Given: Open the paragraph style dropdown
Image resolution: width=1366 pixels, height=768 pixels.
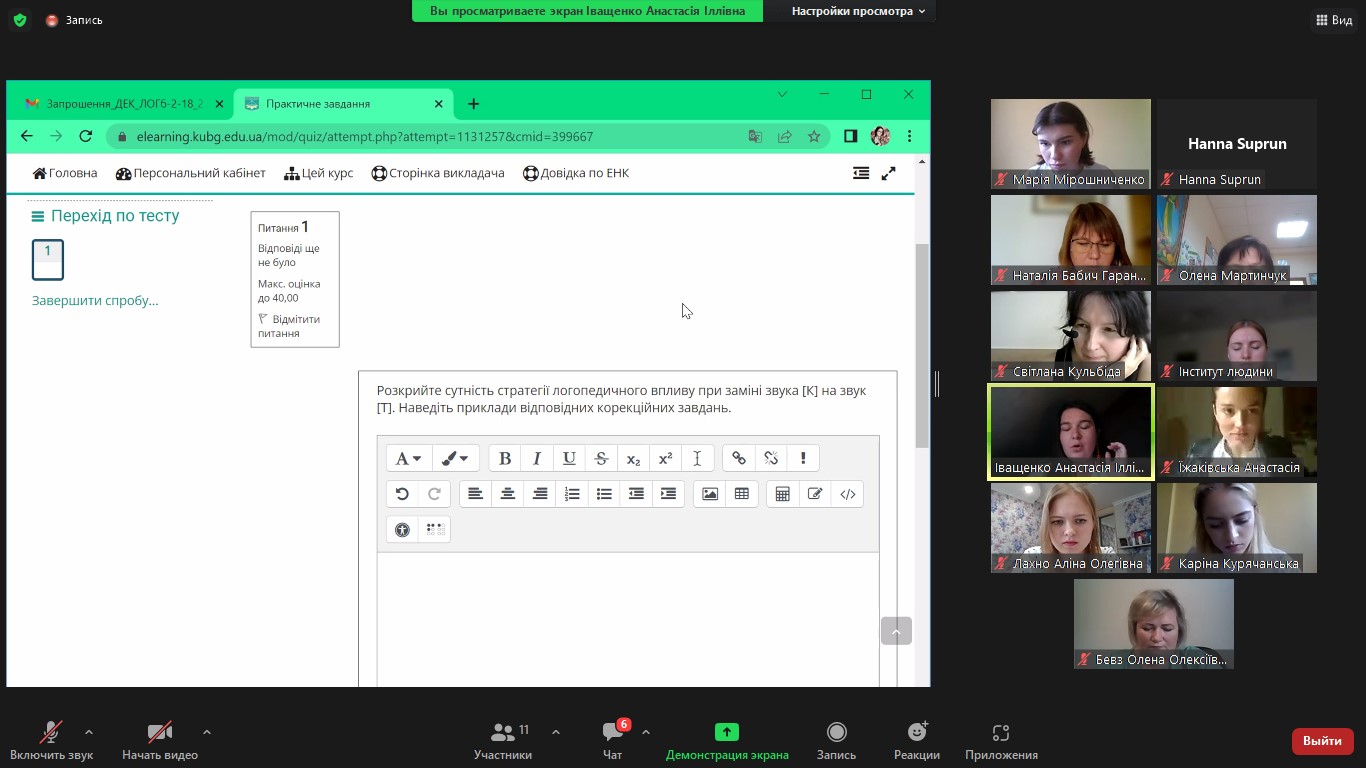Looking at the screenshot, I should coord(408,458).
